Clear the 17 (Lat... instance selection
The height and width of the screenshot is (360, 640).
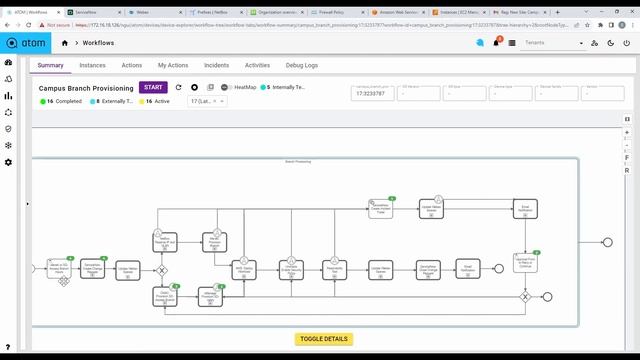pyautogui.click(x=215, y=101)
